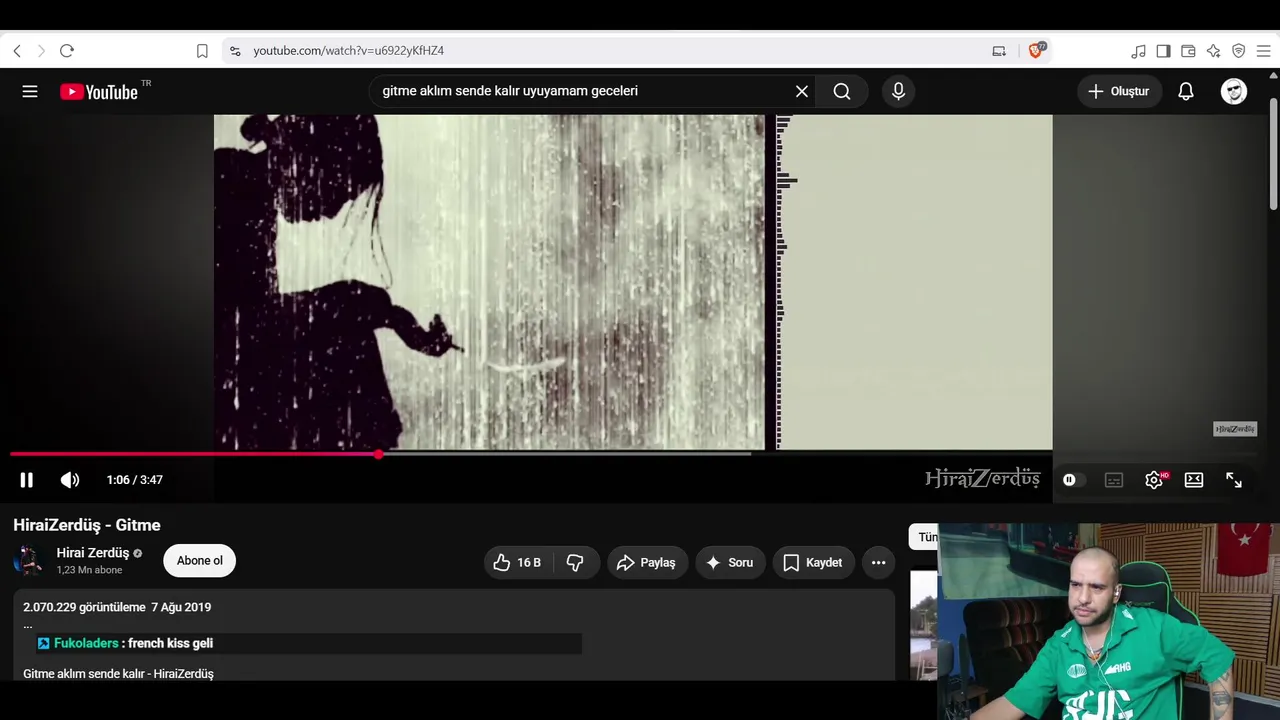1280x720 pixels.
Task: Click the search magnifier button
Action: tap(842, 91)
